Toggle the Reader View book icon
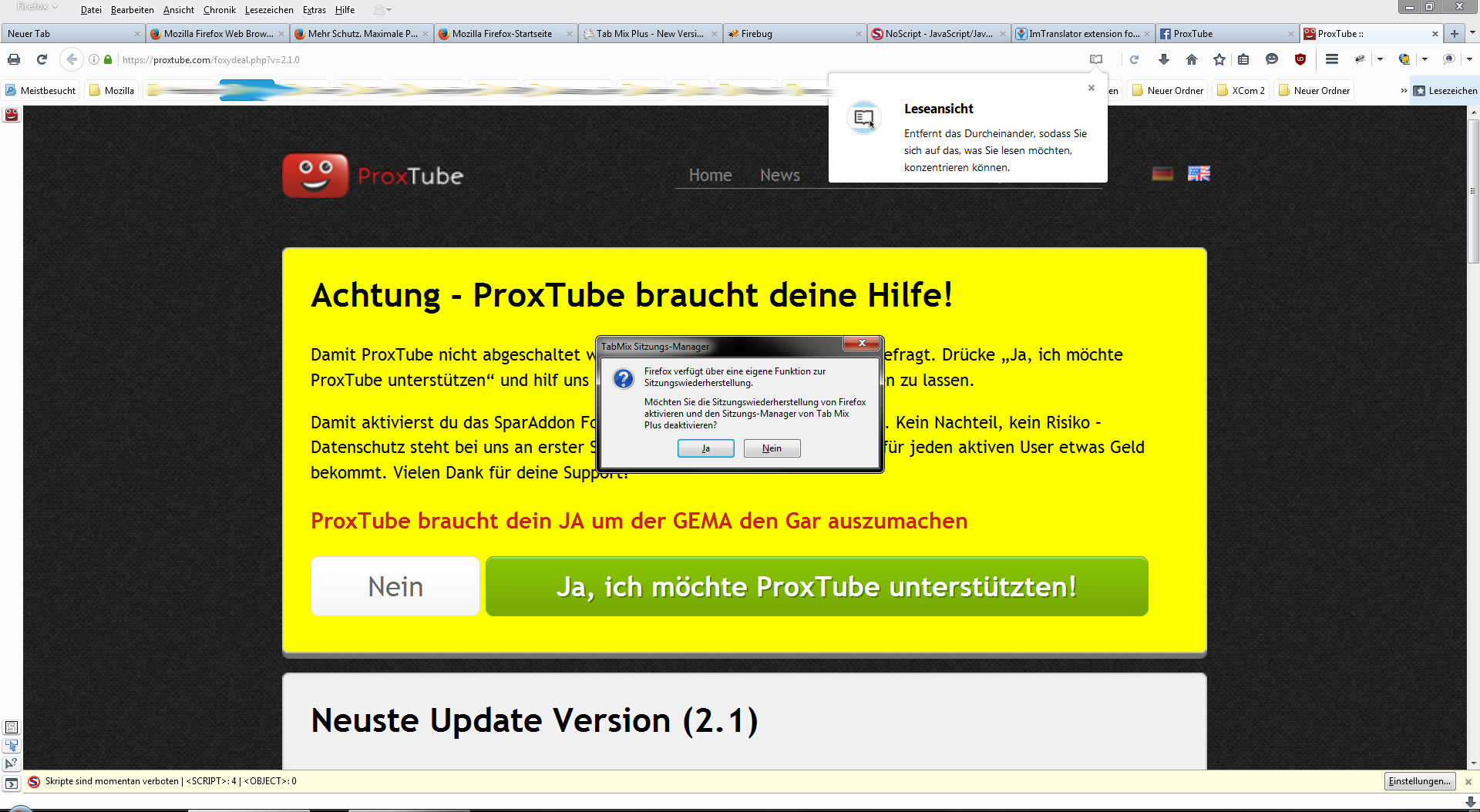 coord(1096,59)
